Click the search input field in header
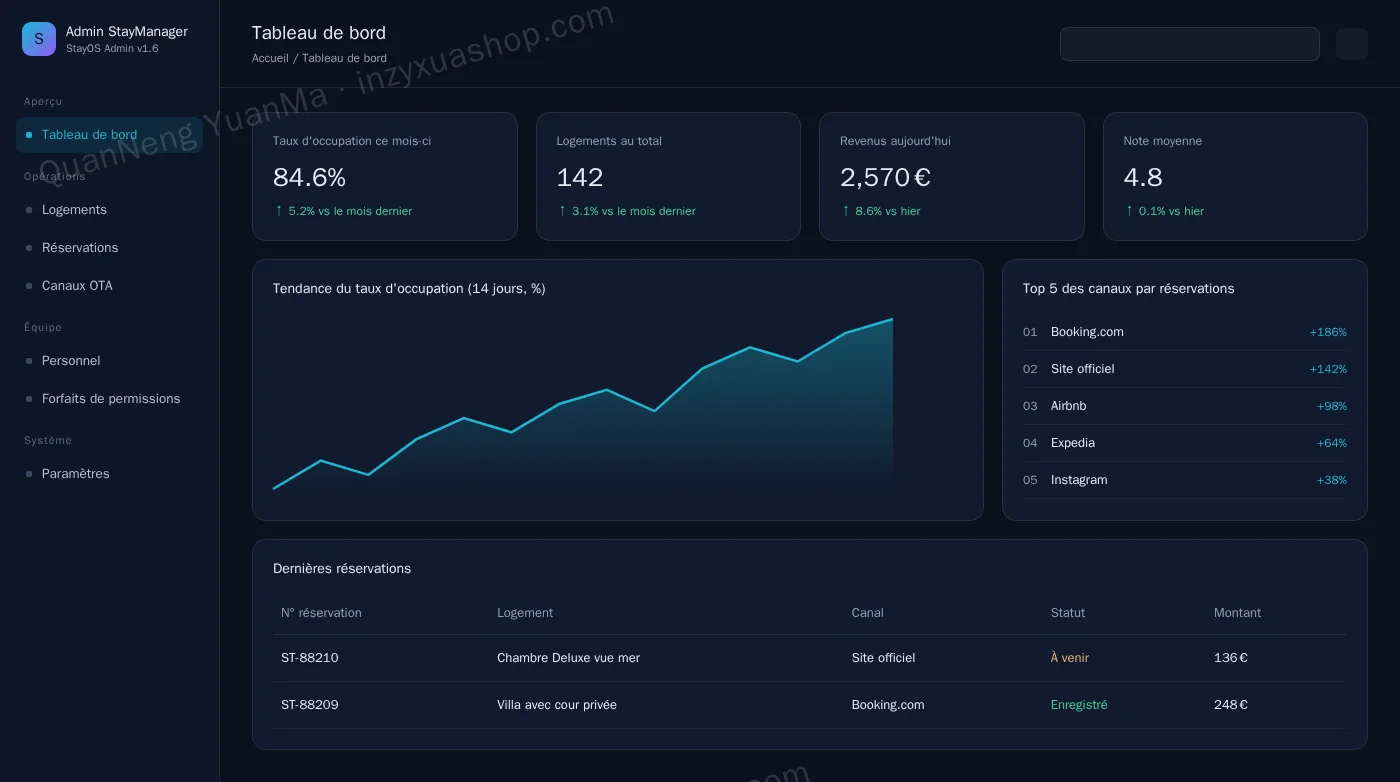This screenshot has height=782, width=1400. (x=1190, y=44)
